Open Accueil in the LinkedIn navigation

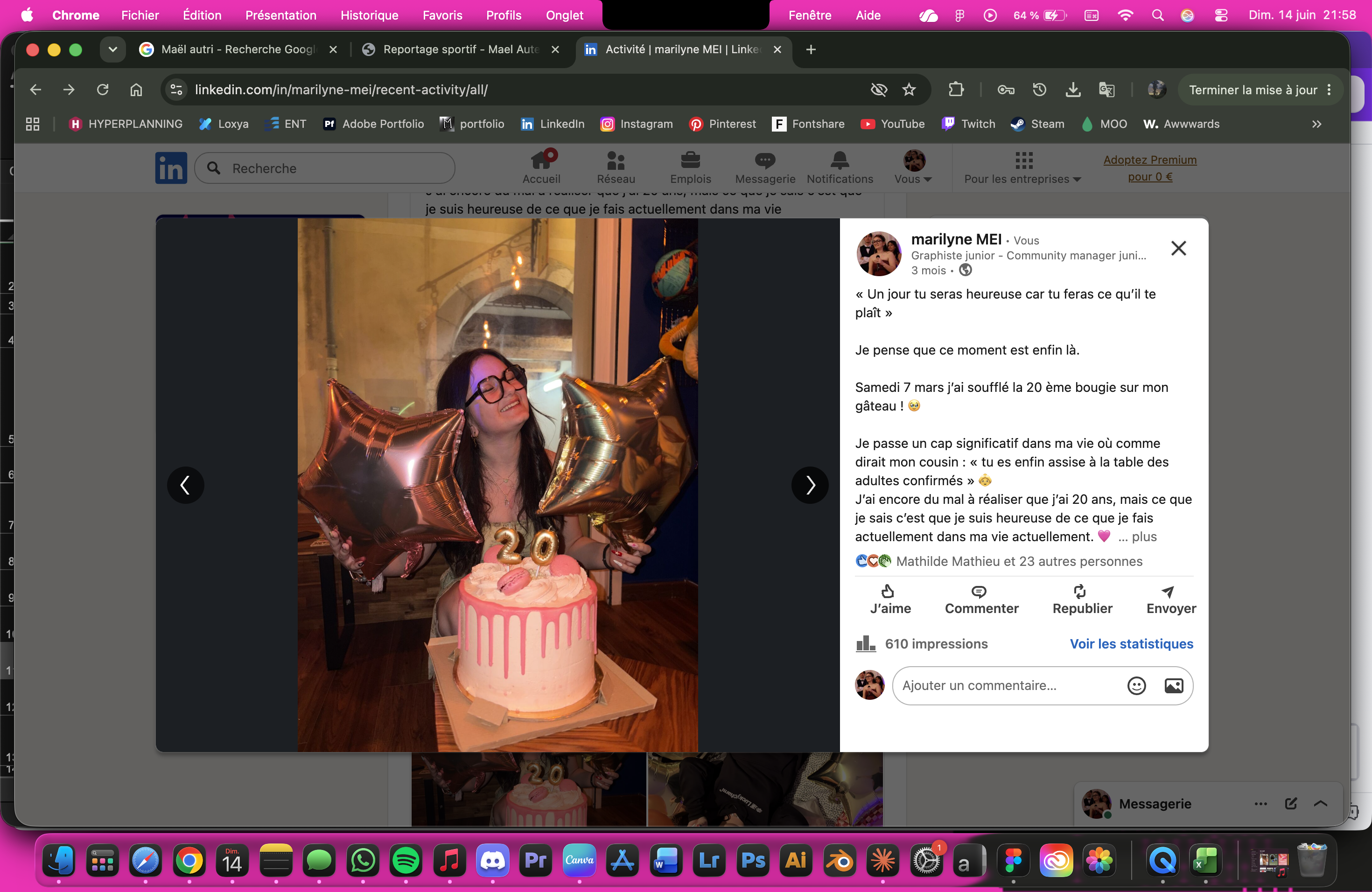click(541, 167)
